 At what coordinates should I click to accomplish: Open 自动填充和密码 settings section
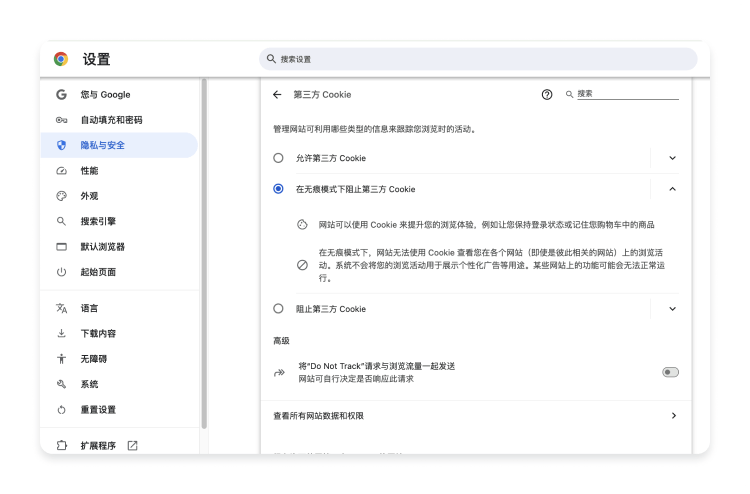[x=119, y=120]
